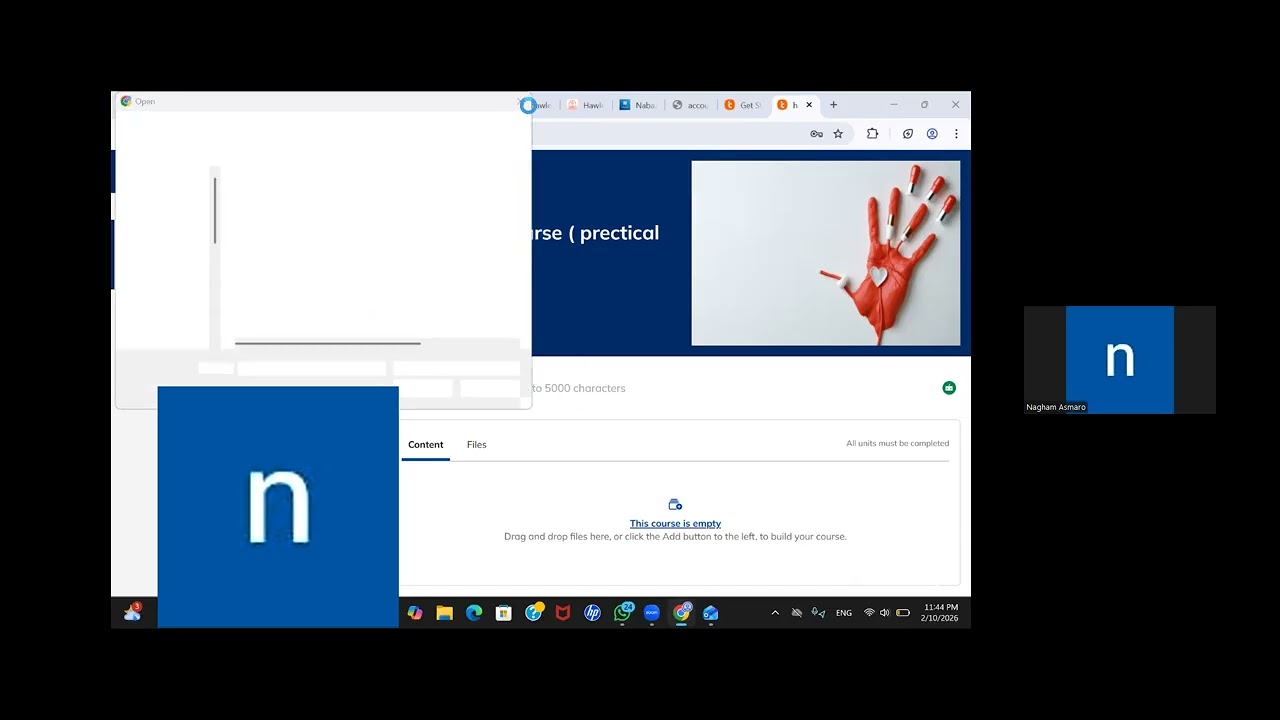Open McAfee from the taskbar

[x=563, y=613]
